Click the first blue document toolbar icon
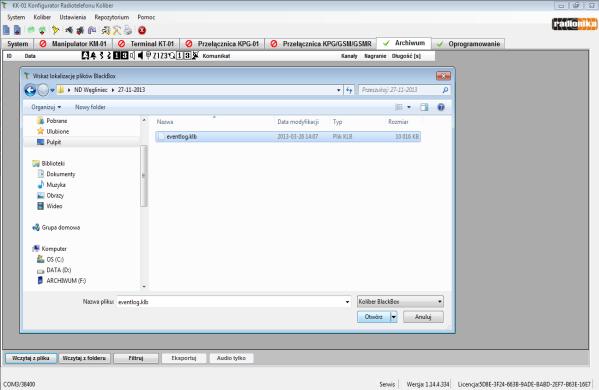Image resolution: width=599 pixels, height=390 pixels. (x=6, y=30)
